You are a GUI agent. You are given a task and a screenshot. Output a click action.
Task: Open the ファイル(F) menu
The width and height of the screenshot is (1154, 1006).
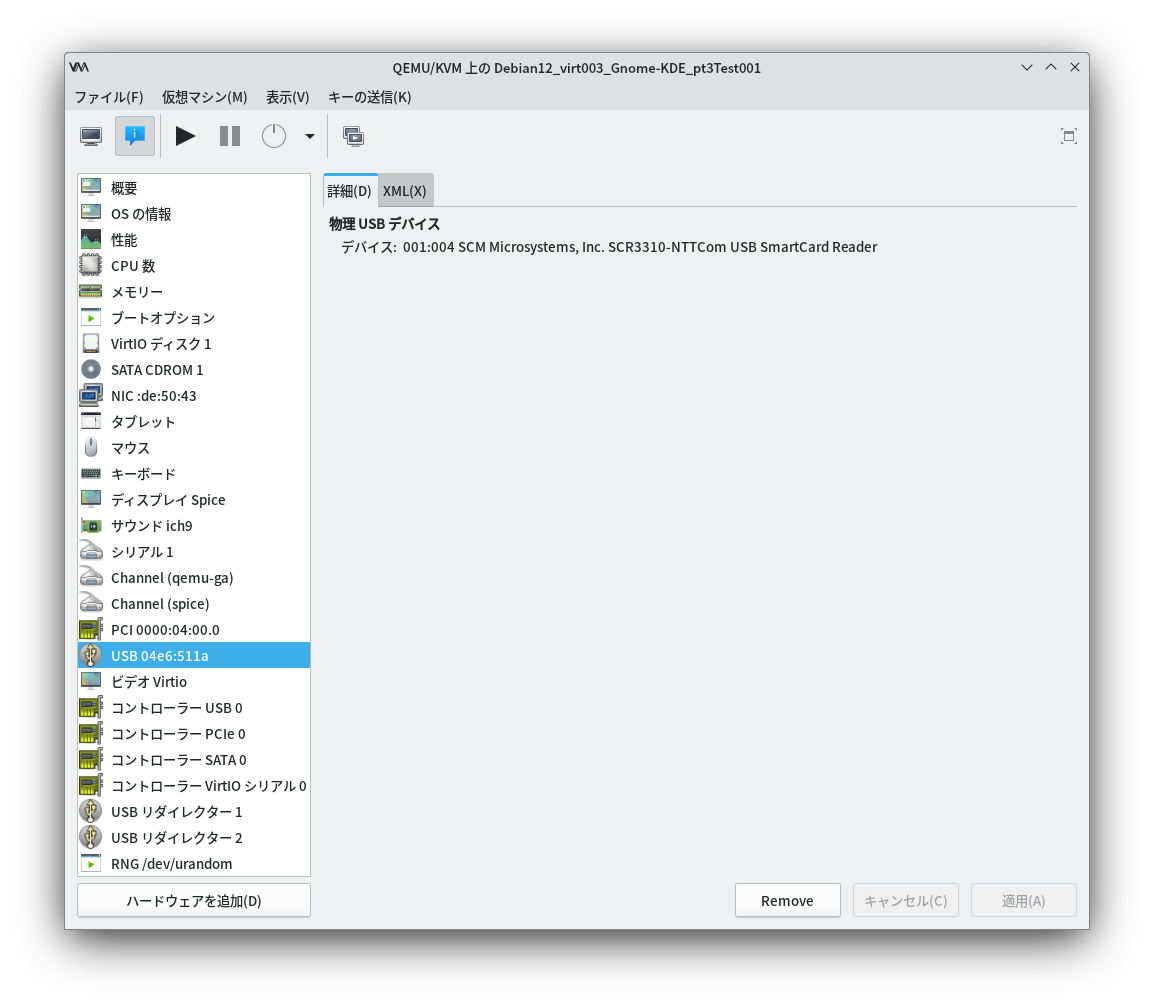pos(109,97)
